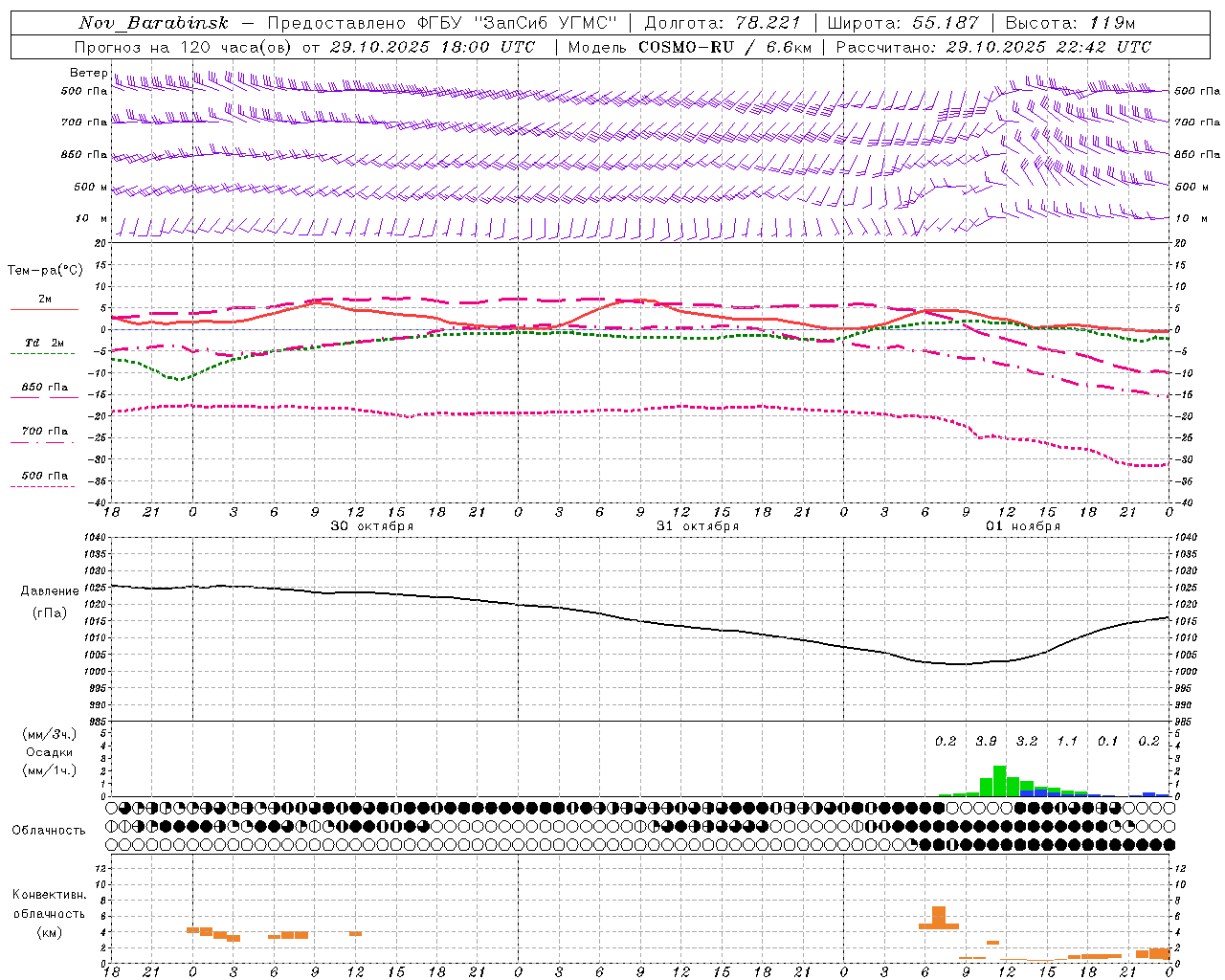Image resolution: width=1225 pixels, height=980 pixels.
Task: Select the 1.1 precipitation total value
Action: [x=1067, y=742]
